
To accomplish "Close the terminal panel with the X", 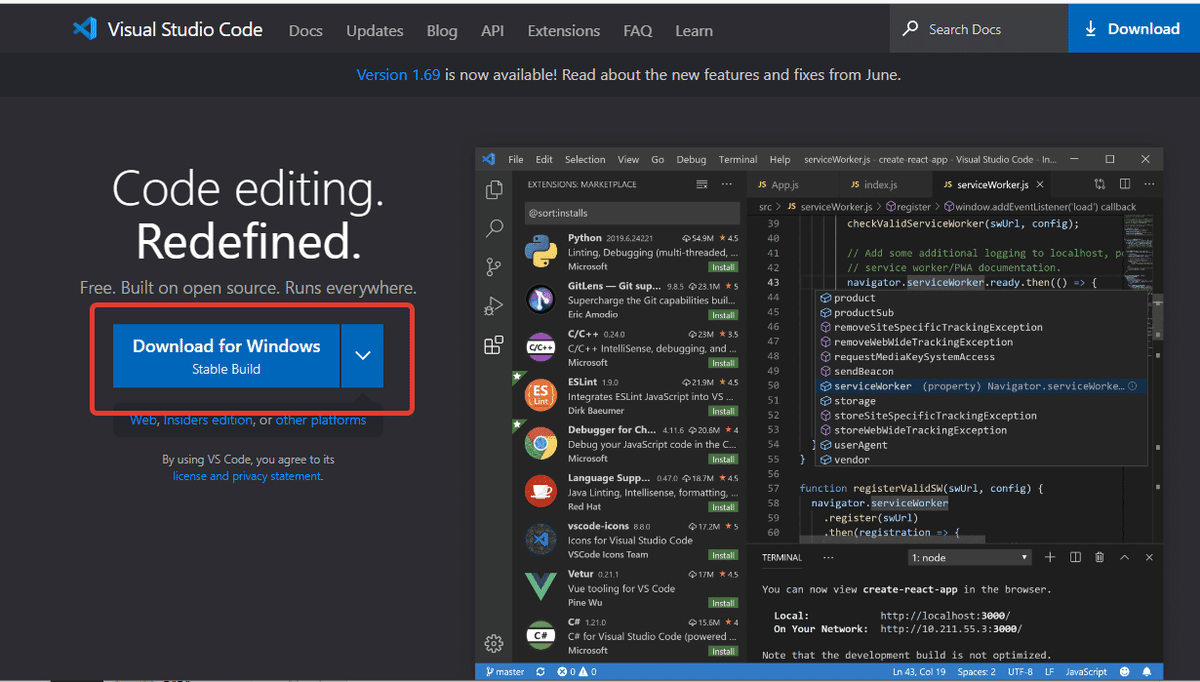I will point(1149,557).
